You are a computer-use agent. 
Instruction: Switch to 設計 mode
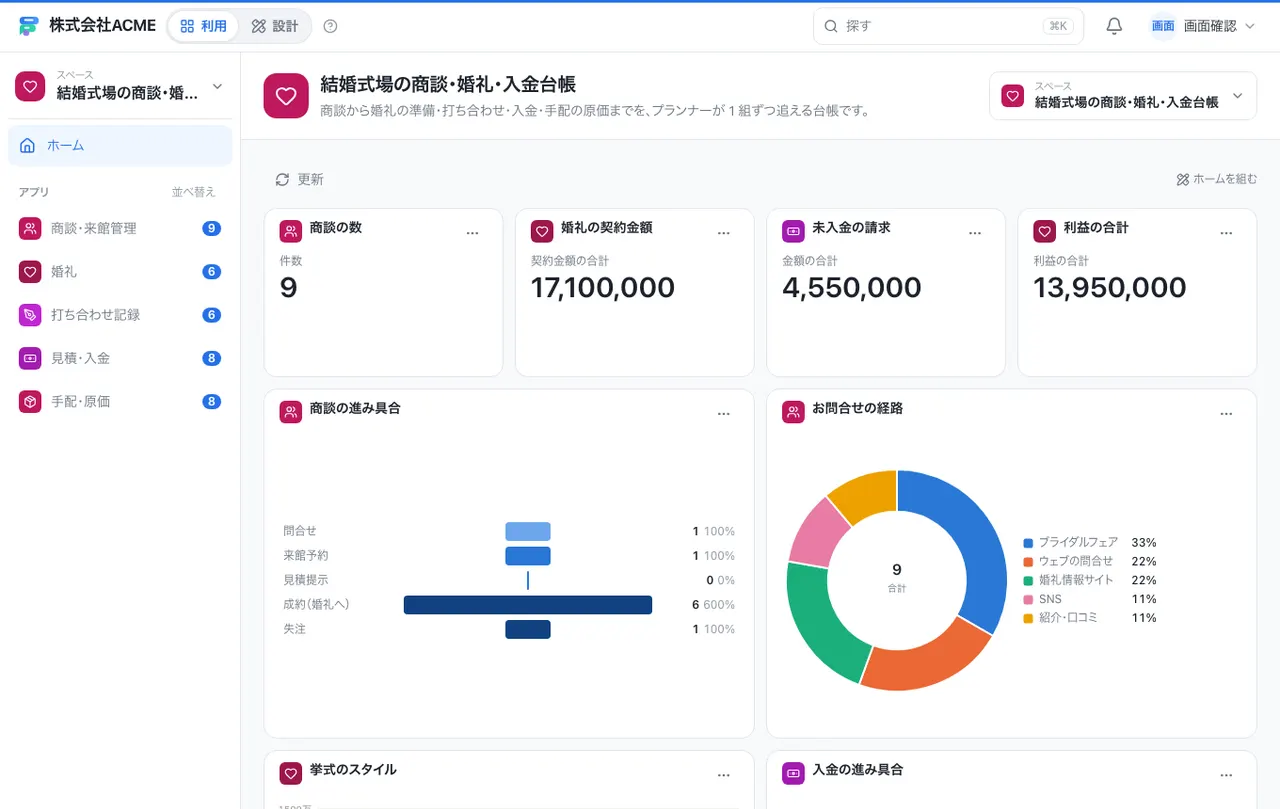pyautogui.click(x=275, y=26)
